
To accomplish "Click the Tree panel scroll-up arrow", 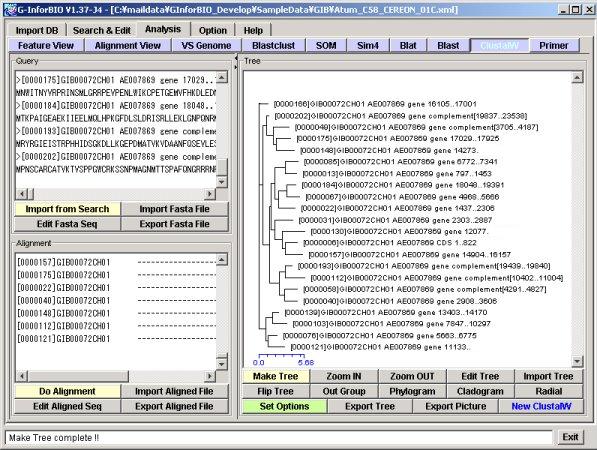I will pos(577,78).
